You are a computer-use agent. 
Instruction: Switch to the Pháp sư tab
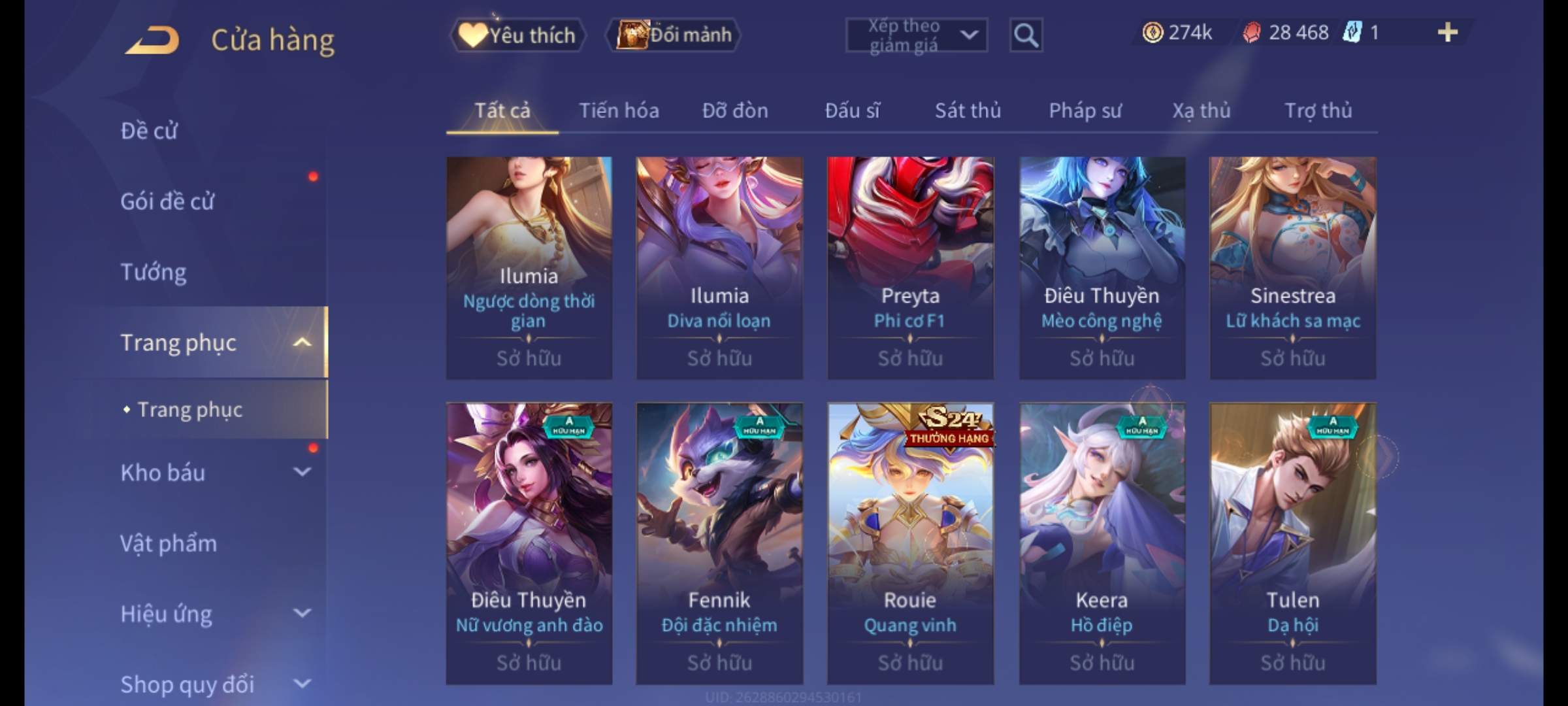coord(1085,110)
